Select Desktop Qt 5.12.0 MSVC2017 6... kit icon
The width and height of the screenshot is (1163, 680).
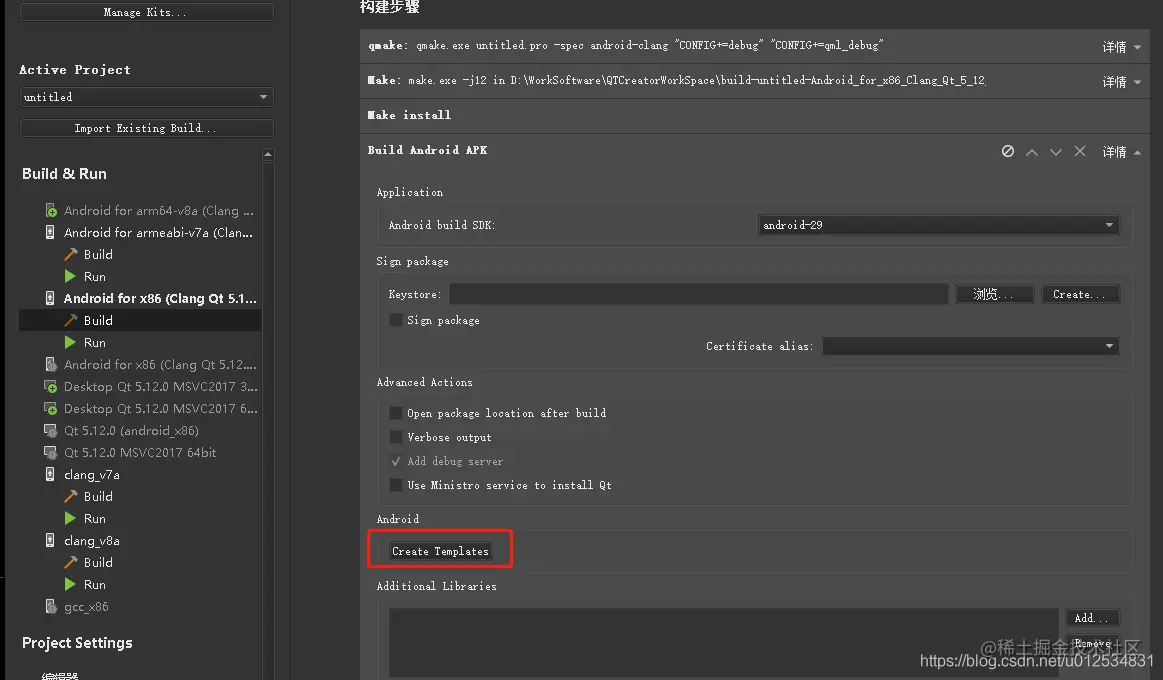50,409
